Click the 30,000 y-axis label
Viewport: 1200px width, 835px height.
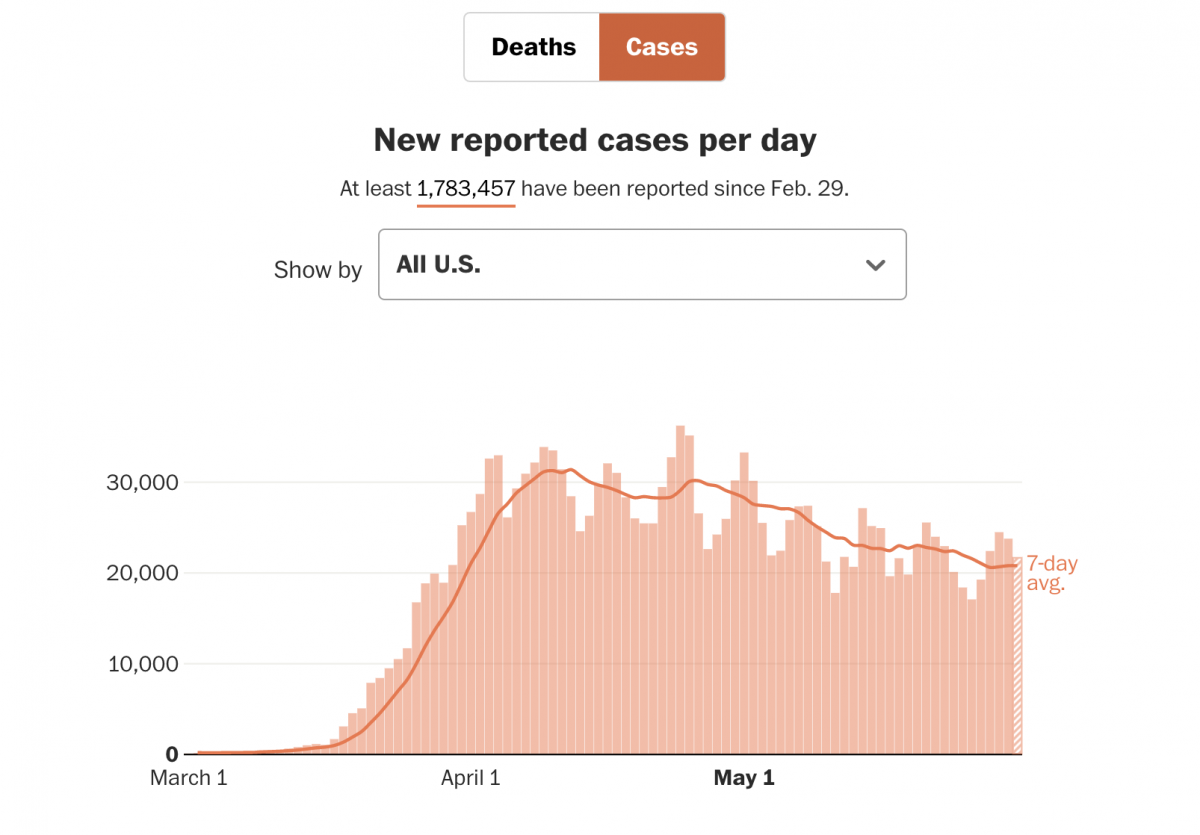tap(143, 483)
